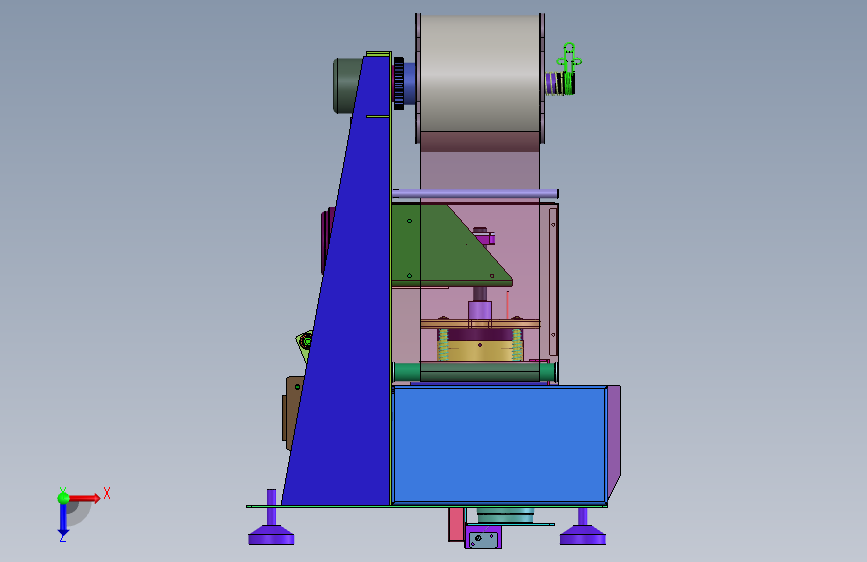Select the large gray material roll drum

point(480,73)
